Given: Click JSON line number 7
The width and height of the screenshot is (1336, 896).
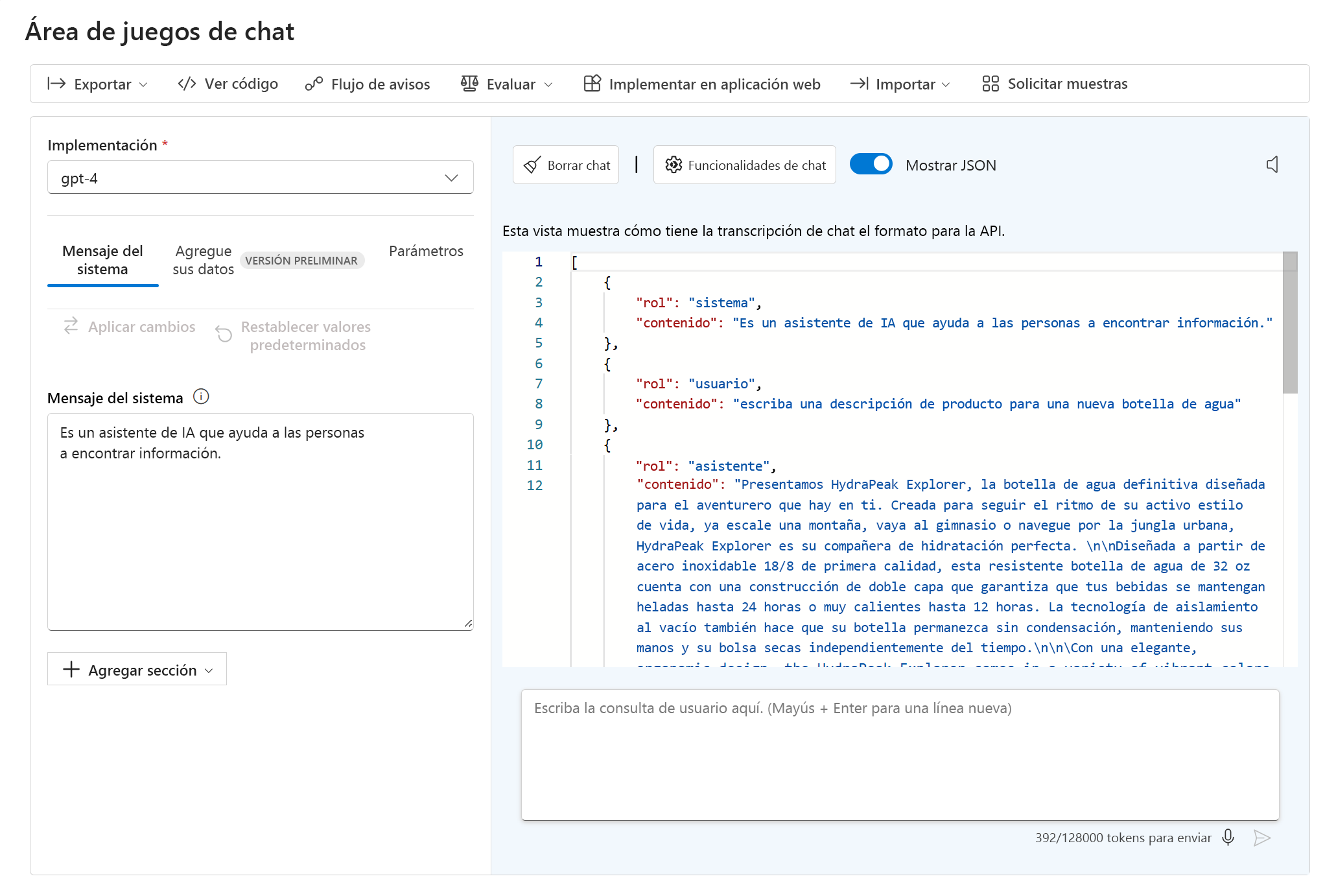Looking at the screenshot, I should tap(539, 384).
